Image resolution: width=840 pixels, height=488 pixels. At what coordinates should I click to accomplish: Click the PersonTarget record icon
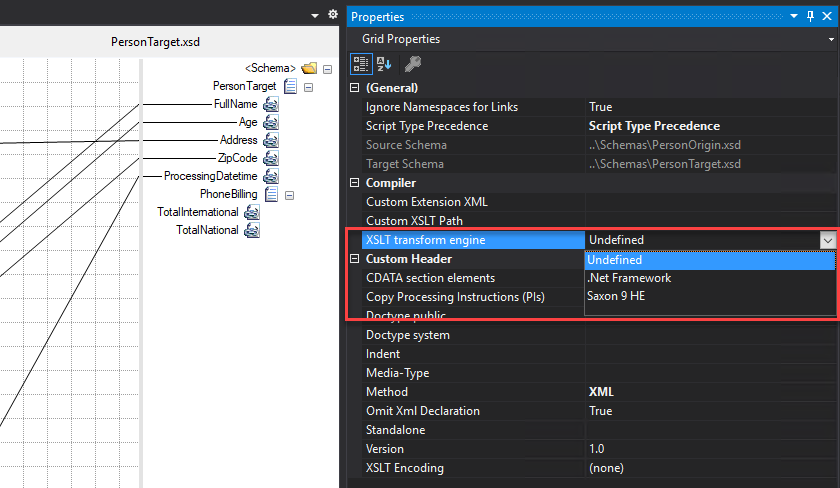tap(290, 86)
